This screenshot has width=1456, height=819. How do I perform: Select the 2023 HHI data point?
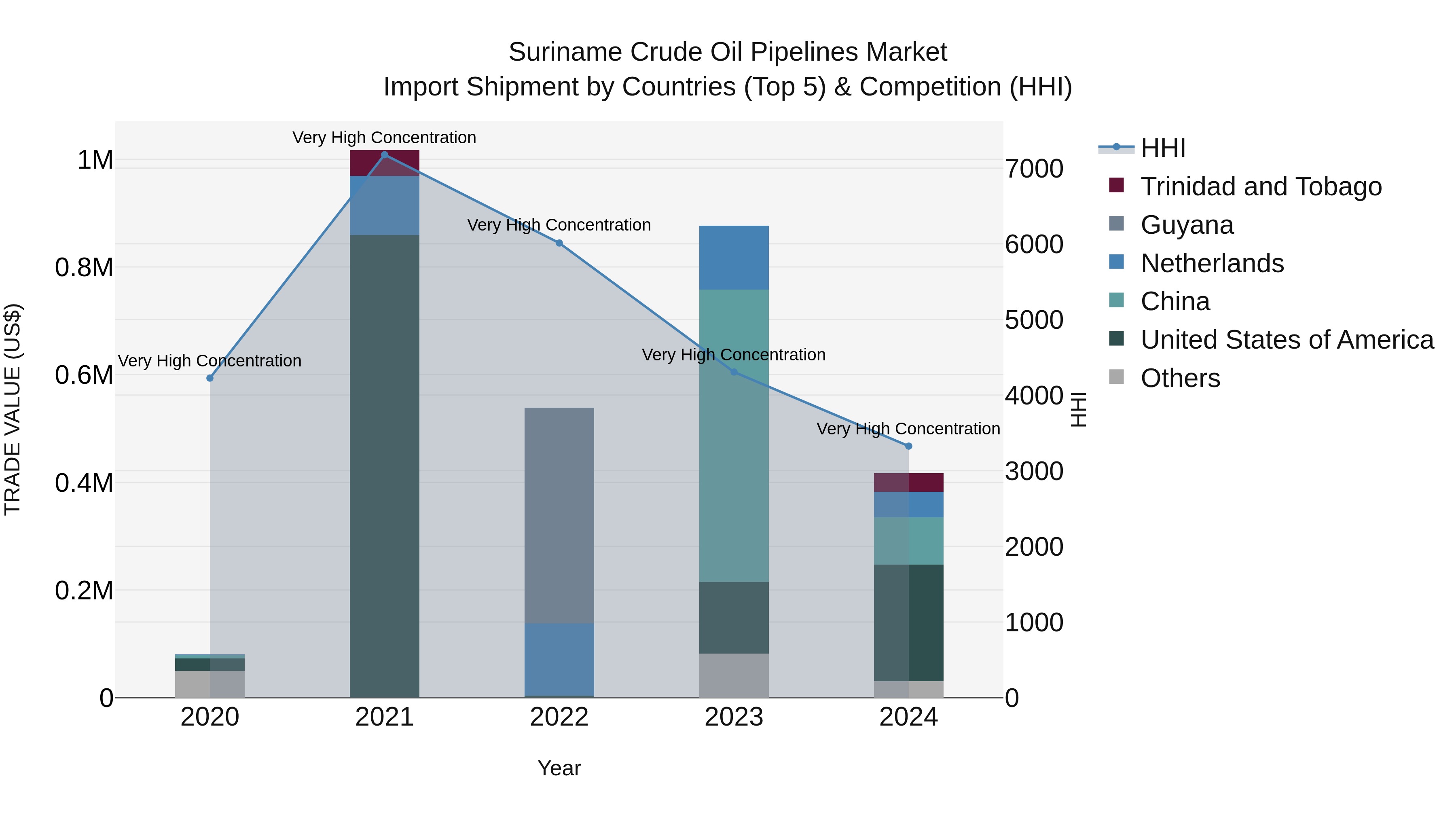coord(734,372)
